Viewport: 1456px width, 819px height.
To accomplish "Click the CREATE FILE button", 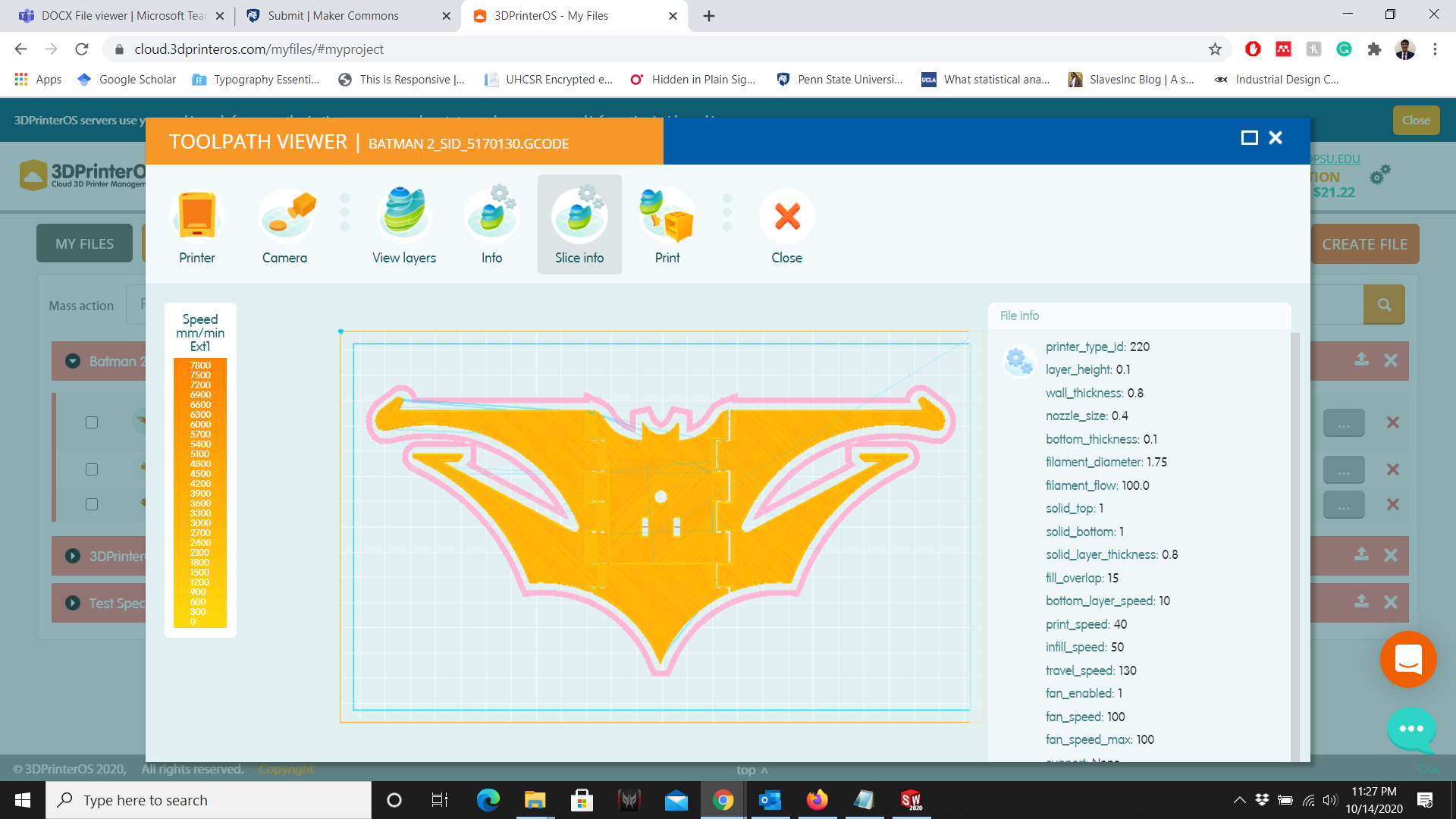I will point(1365,244).
